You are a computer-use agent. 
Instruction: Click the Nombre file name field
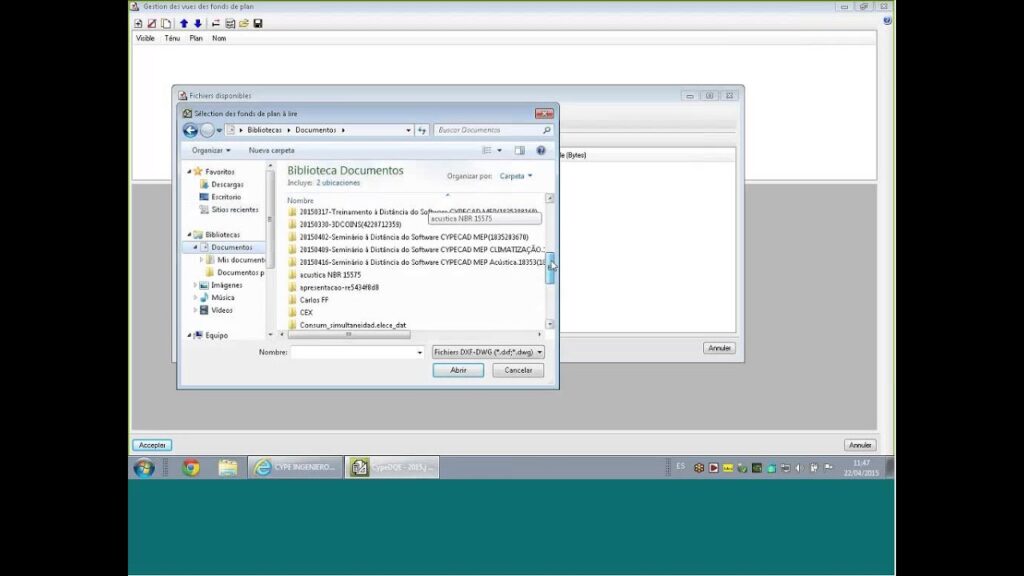[x=356, y=352]
